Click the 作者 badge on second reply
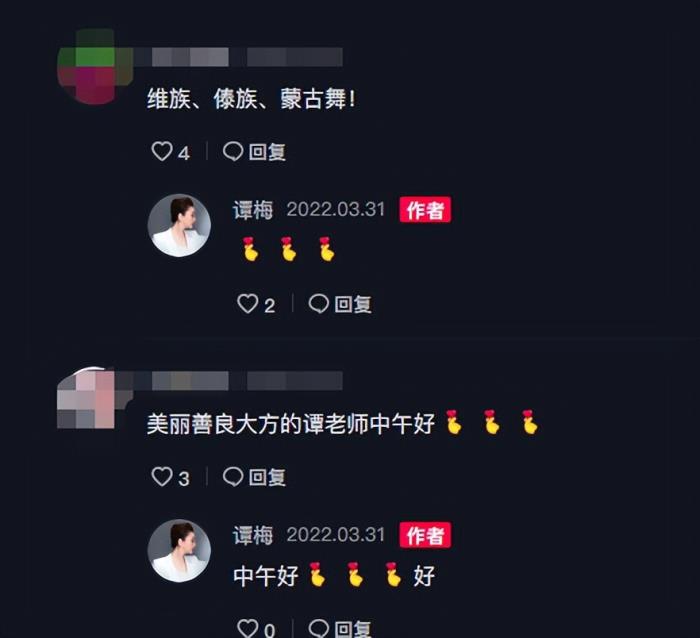This screenshot has width=700, height=638. (x=425, y=534)
